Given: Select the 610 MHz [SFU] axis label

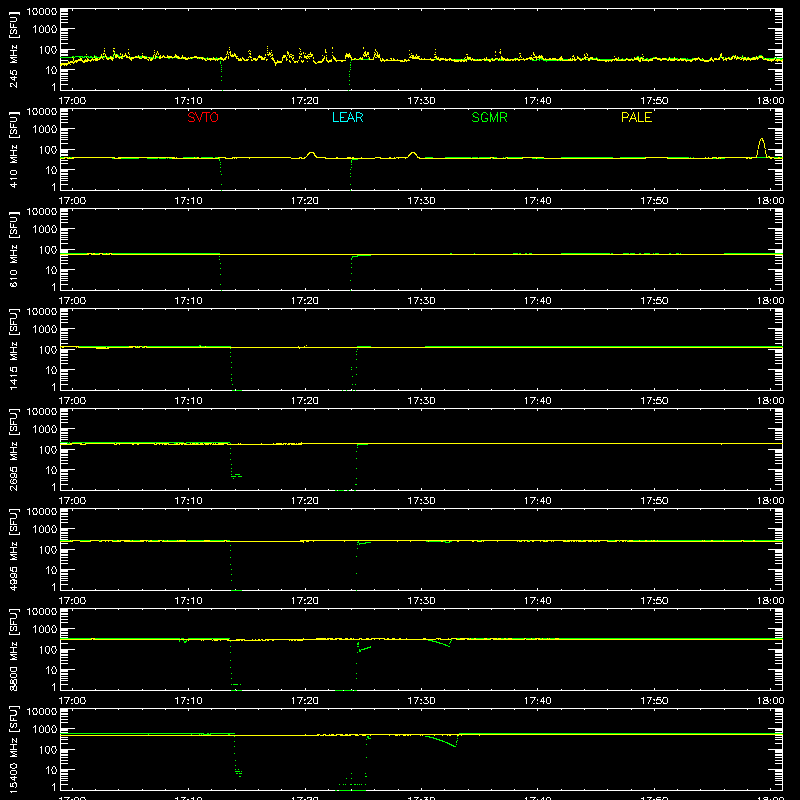Looking at the screenshot, I should point(13,249).
